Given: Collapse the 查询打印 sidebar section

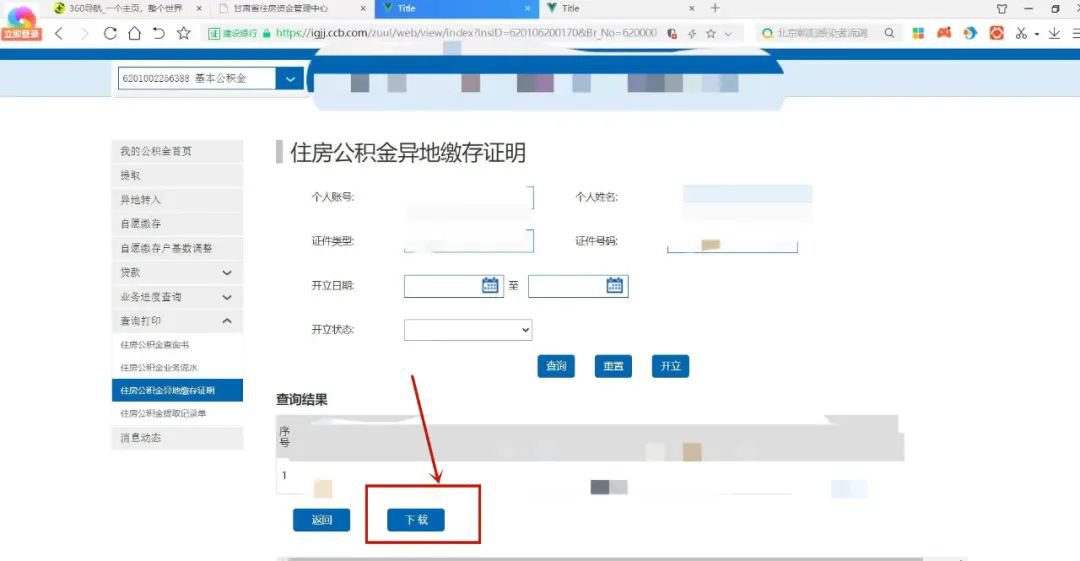Looking at the screenshot, I should (x=177, y=321).
